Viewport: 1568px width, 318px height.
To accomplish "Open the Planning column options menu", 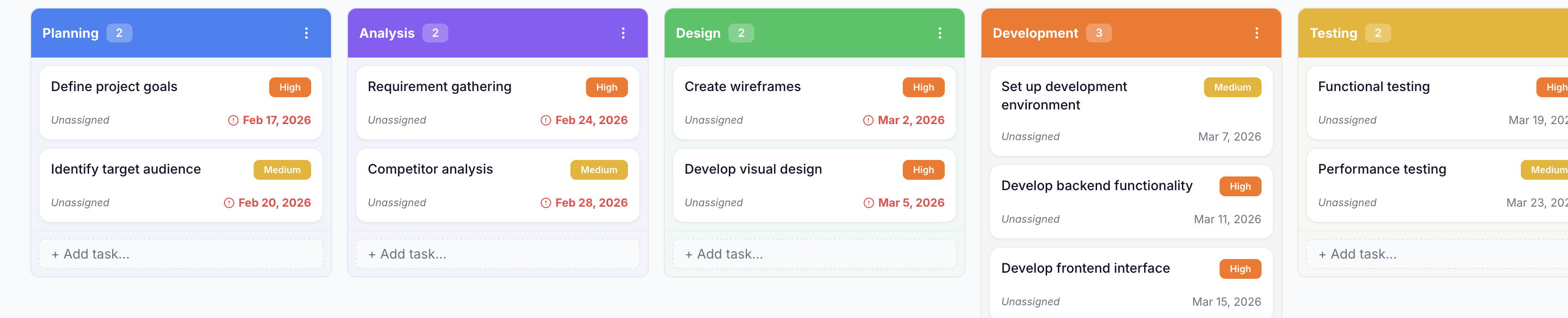I will 306,33.
